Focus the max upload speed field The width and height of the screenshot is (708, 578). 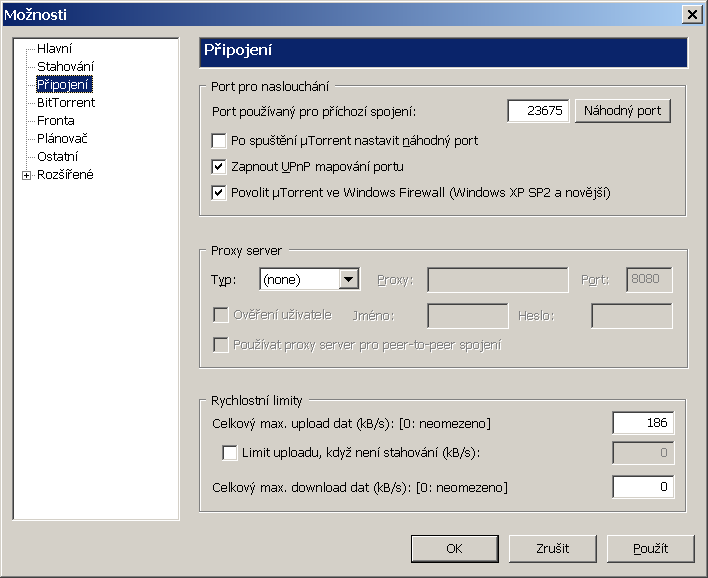pos(642,423)
